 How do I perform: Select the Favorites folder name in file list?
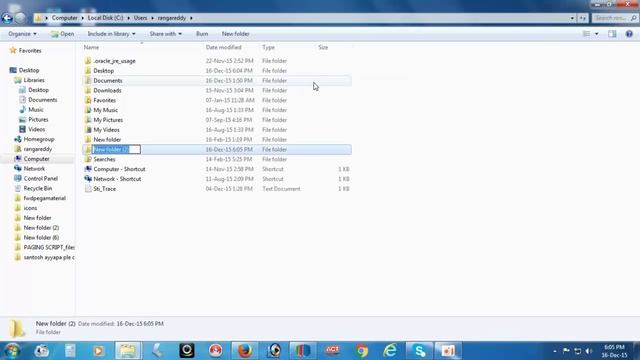pos(104,100)
